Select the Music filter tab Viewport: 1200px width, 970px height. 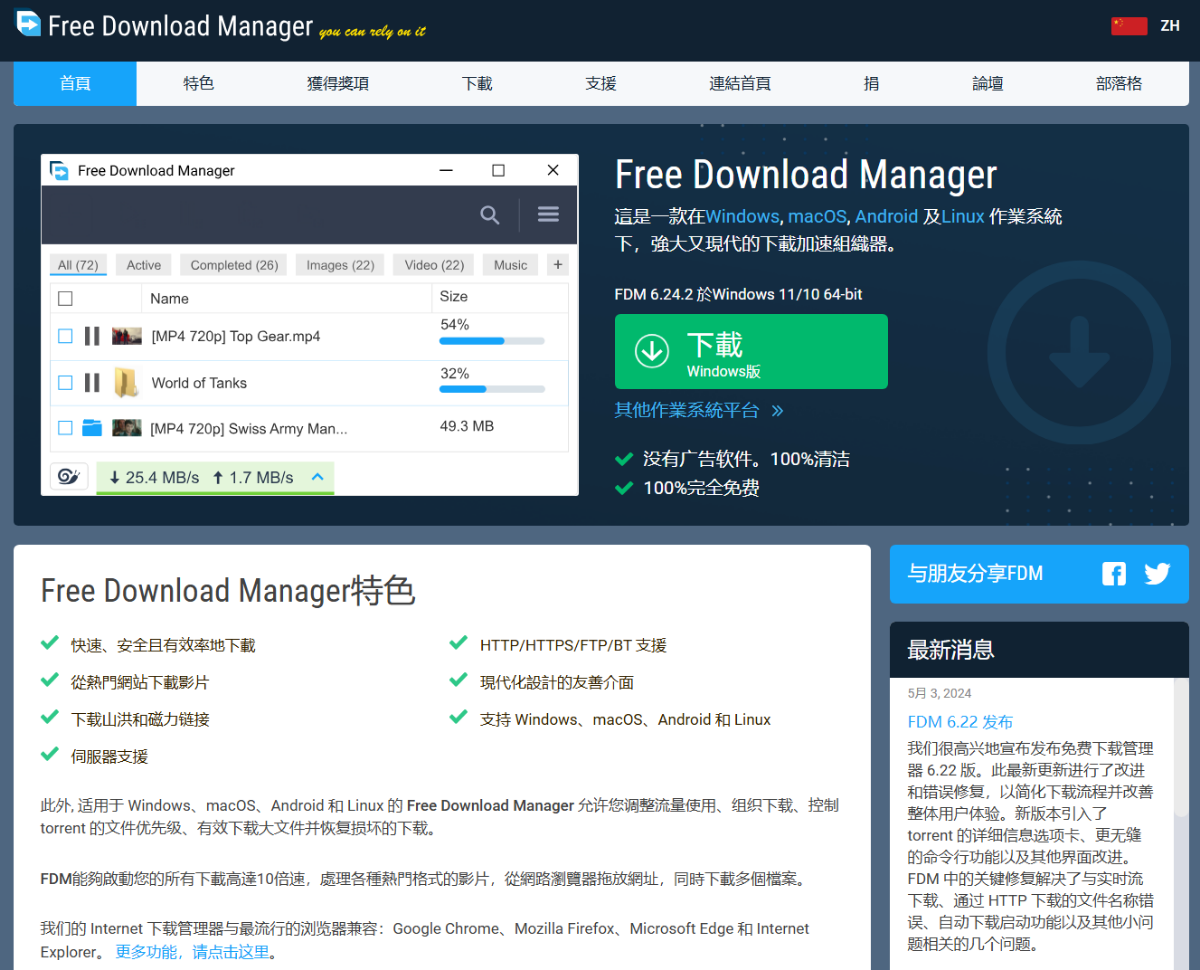510,265
